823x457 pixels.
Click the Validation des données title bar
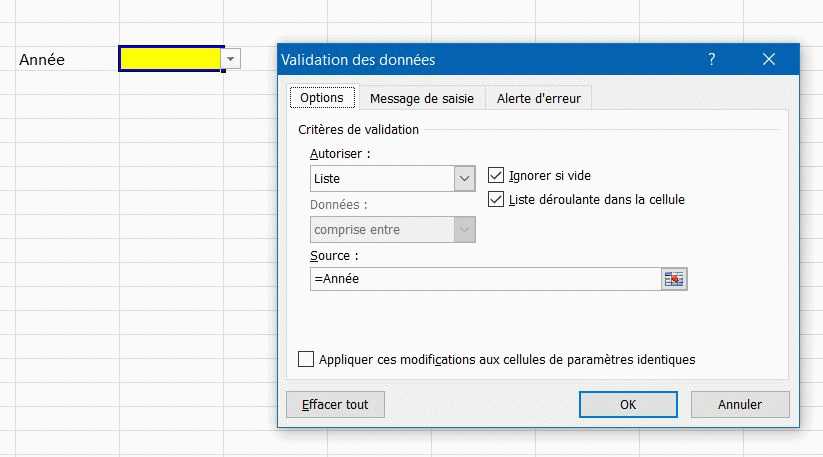pos(480,60)
